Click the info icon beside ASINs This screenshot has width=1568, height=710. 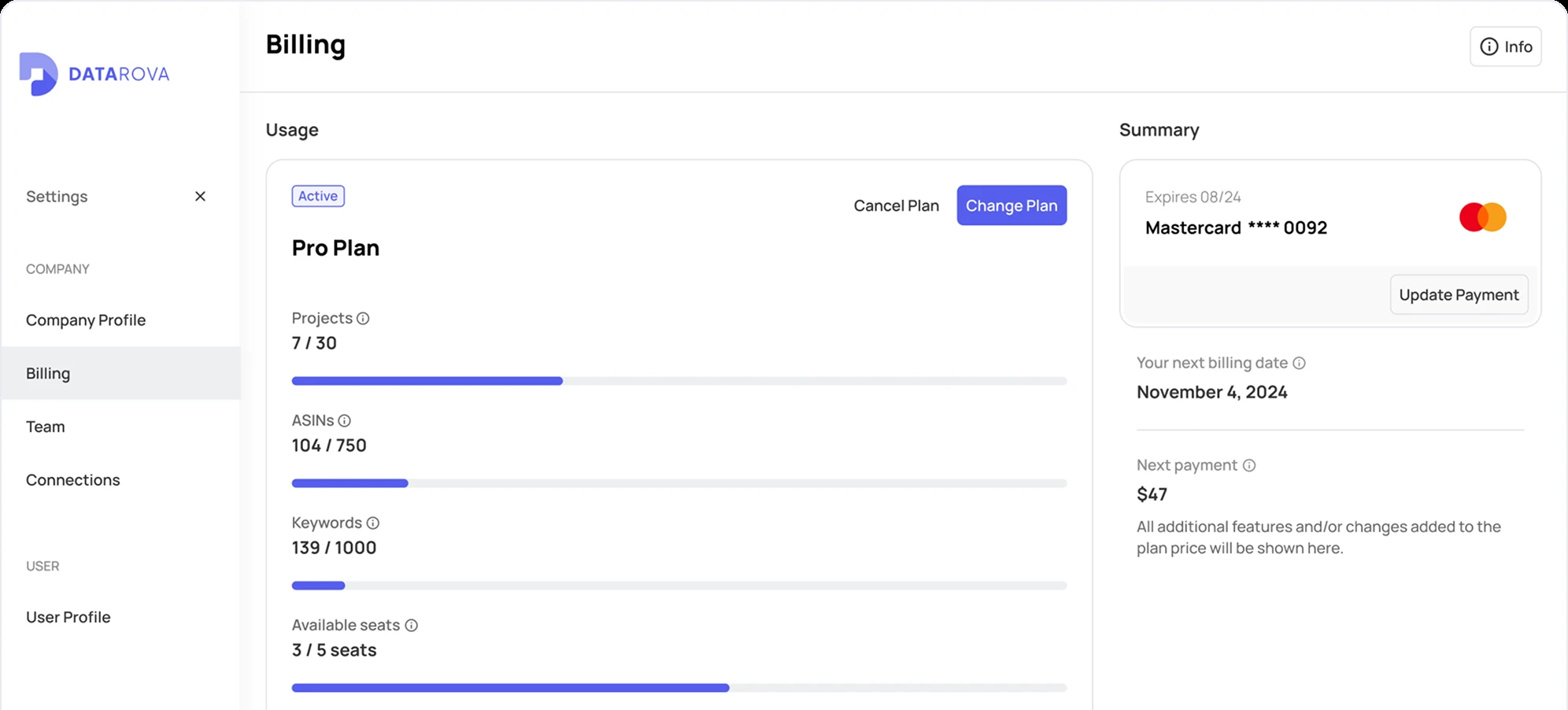click(x=346, y=420)
